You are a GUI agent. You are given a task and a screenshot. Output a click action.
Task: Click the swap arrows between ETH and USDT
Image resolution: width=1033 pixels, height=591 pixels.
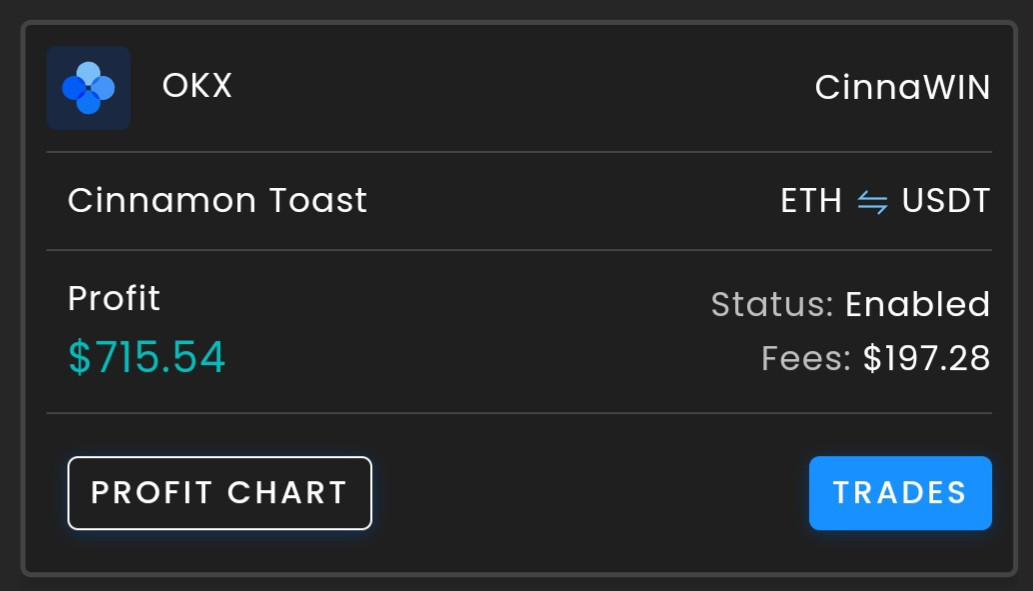[x=872, y=203]
